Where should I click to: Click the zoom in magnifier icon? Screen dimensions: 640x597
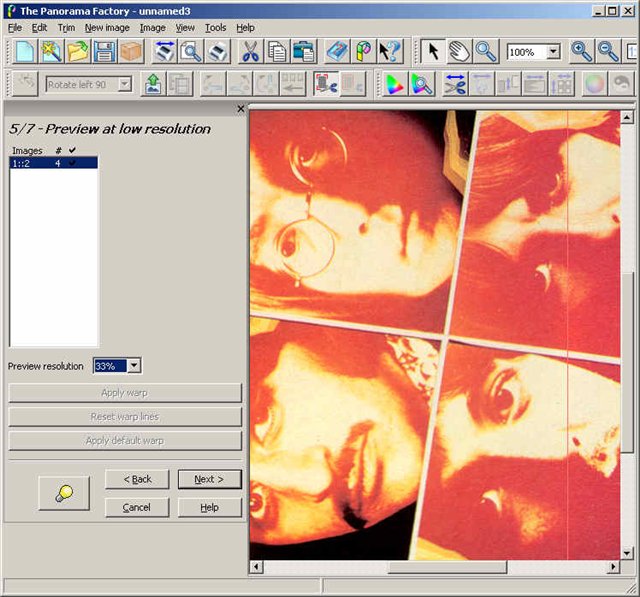581,52
